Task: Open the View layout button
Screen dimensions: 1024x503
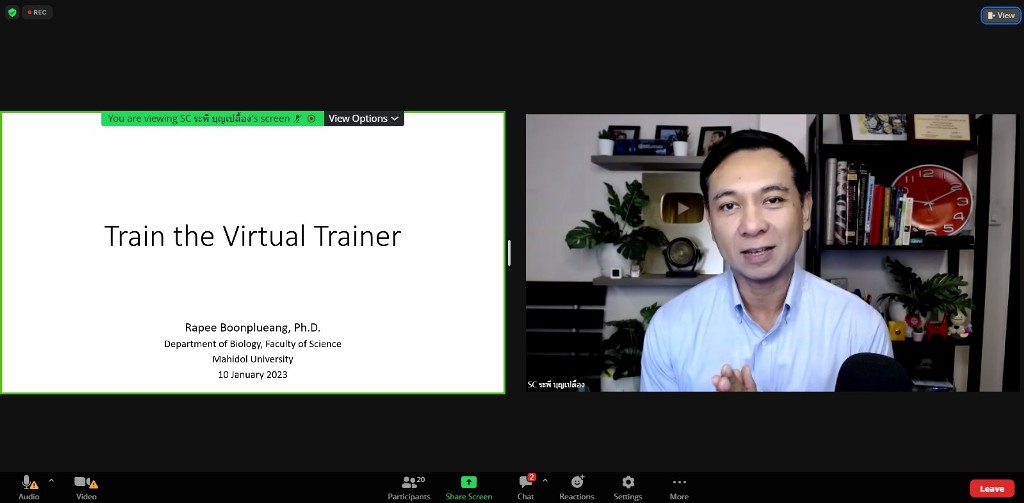Action: pos(1000,15)
